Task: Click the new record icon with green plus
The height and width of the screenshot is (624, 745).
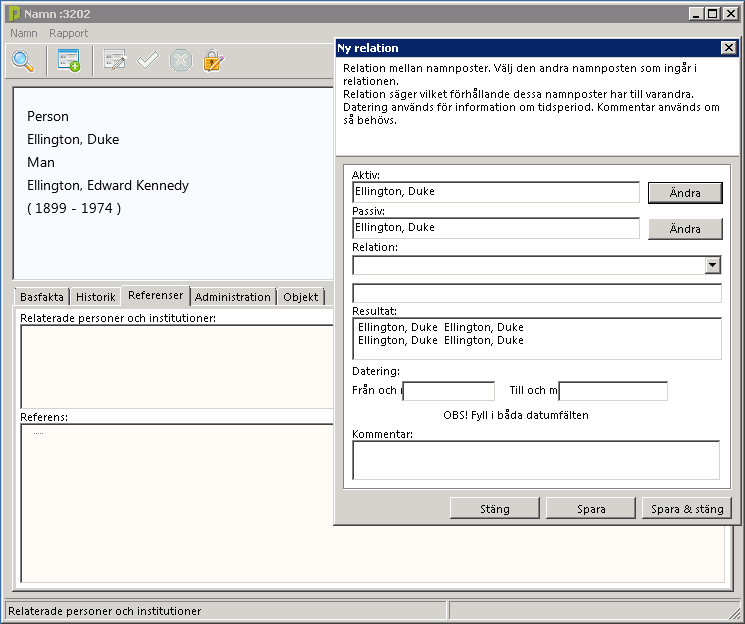Action: click(68, 60)
